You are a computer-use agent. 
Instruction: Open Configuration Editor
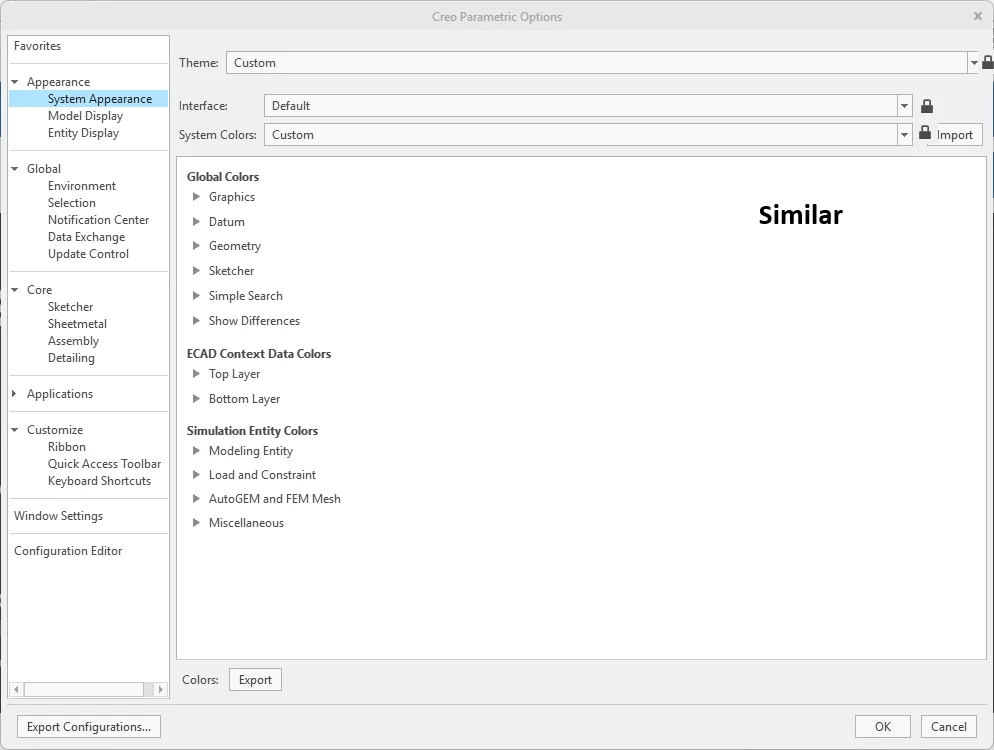click(x=68, y=551)
